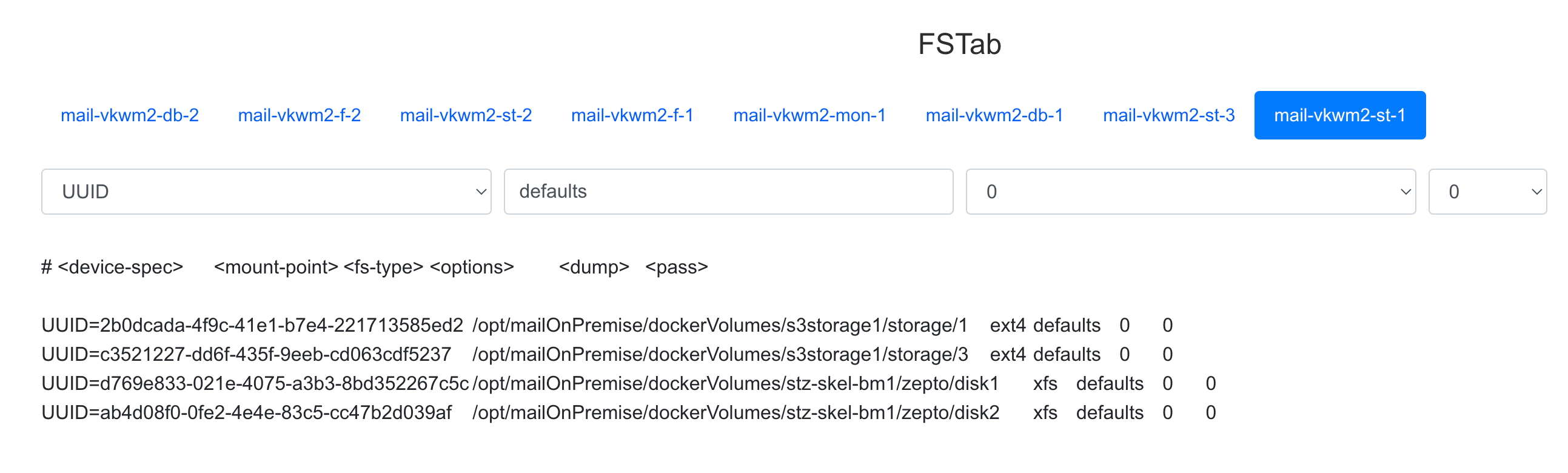Switch to the mail-vkwm2-db-2 tab

pyautogui.click(x=130, y=115)
